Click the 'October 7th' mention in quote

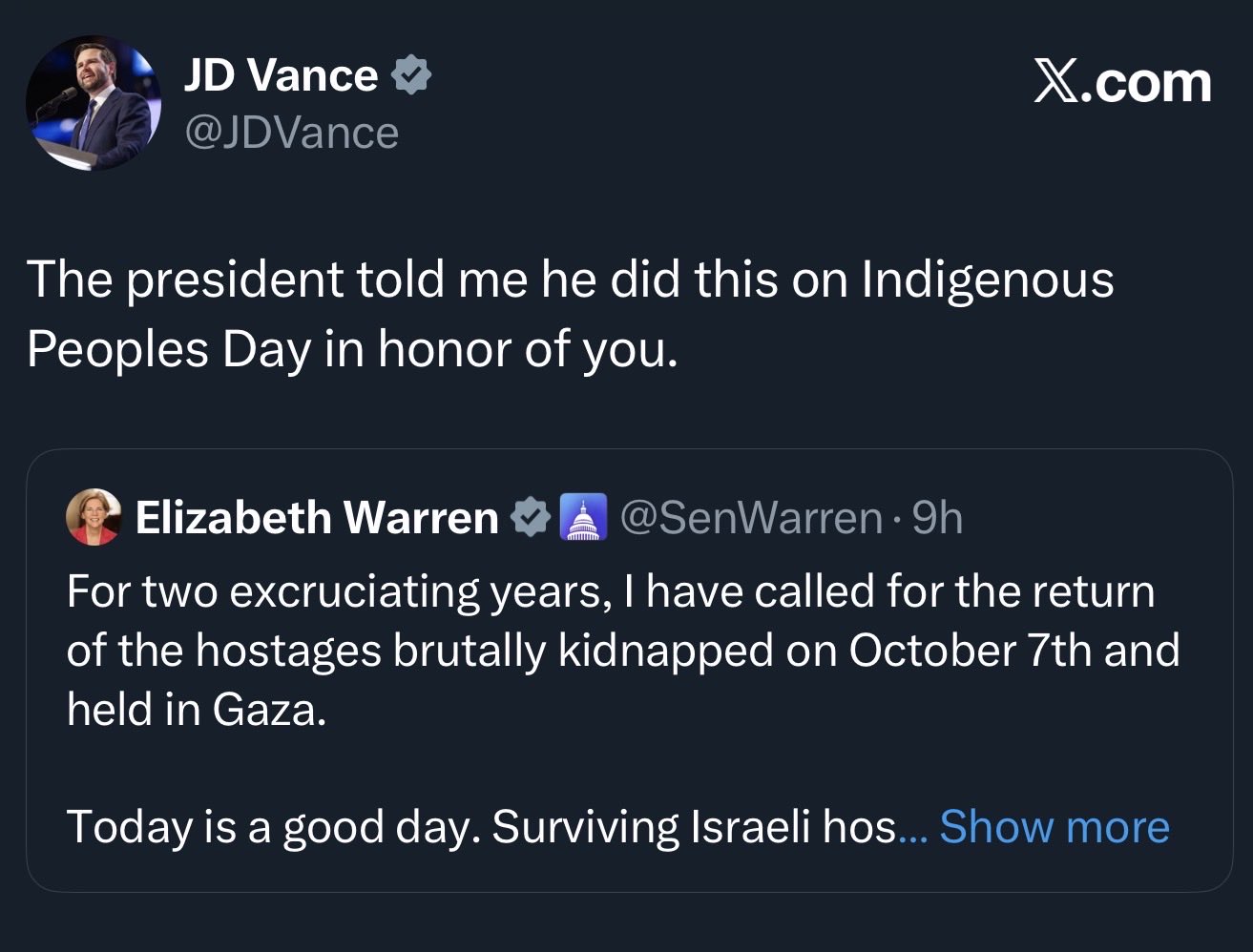coord(970,651)
